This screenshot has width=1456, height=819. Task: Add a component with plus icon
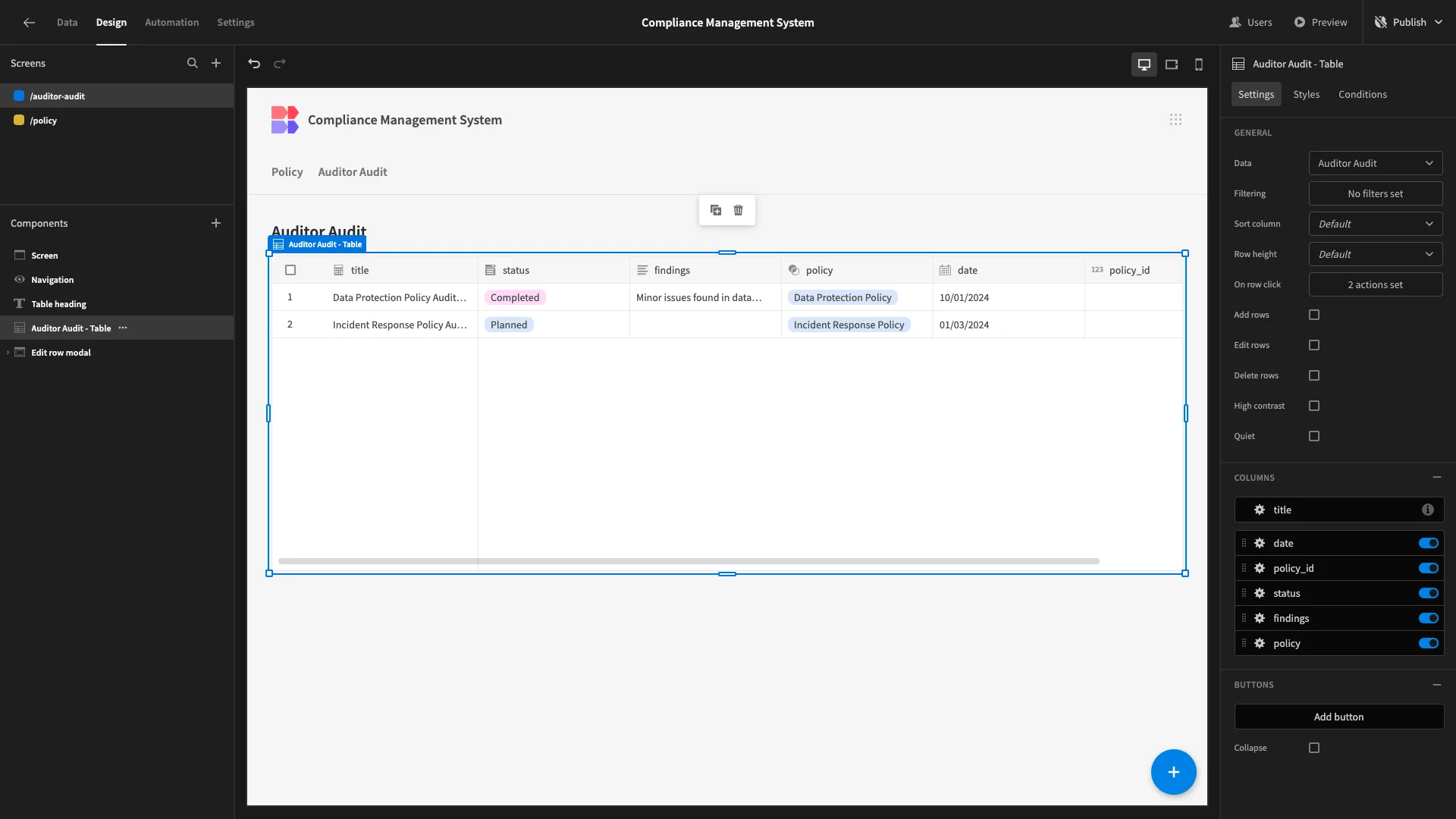point(216,223)
